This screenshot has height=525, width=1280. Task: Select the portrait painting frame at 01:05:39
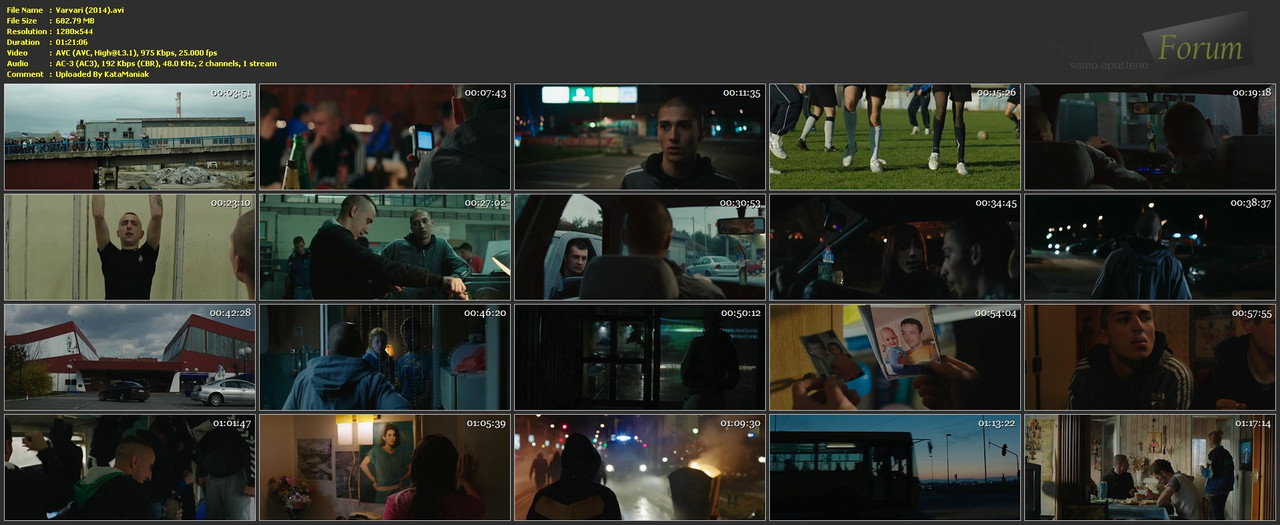coord(385,467)
